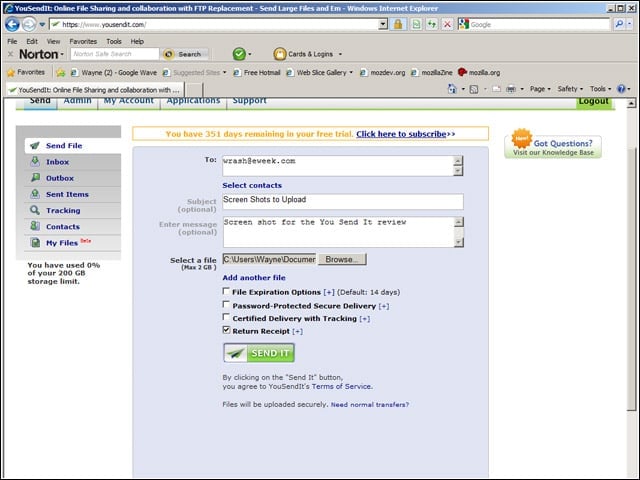Click the Home icon in command bar
Screen dimensions: 640x480
point(452,89)
